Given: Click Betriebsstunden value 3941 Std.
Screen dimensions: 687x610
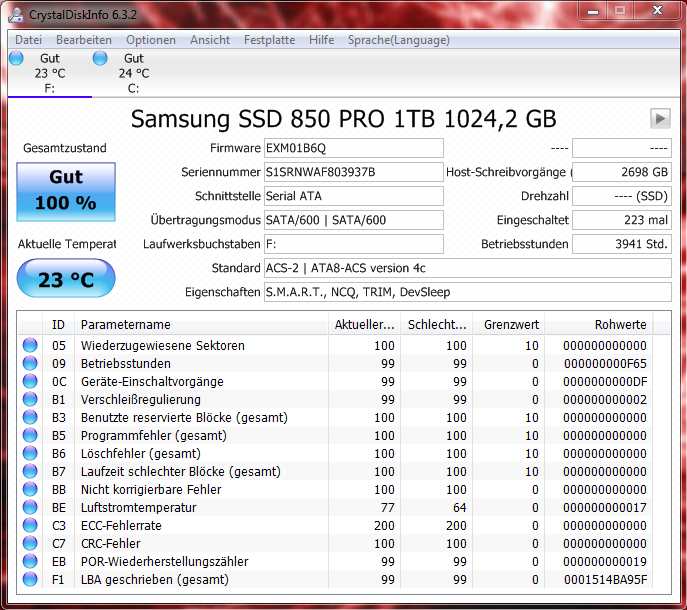Looking at the screenshot, I should pos(622,244).
